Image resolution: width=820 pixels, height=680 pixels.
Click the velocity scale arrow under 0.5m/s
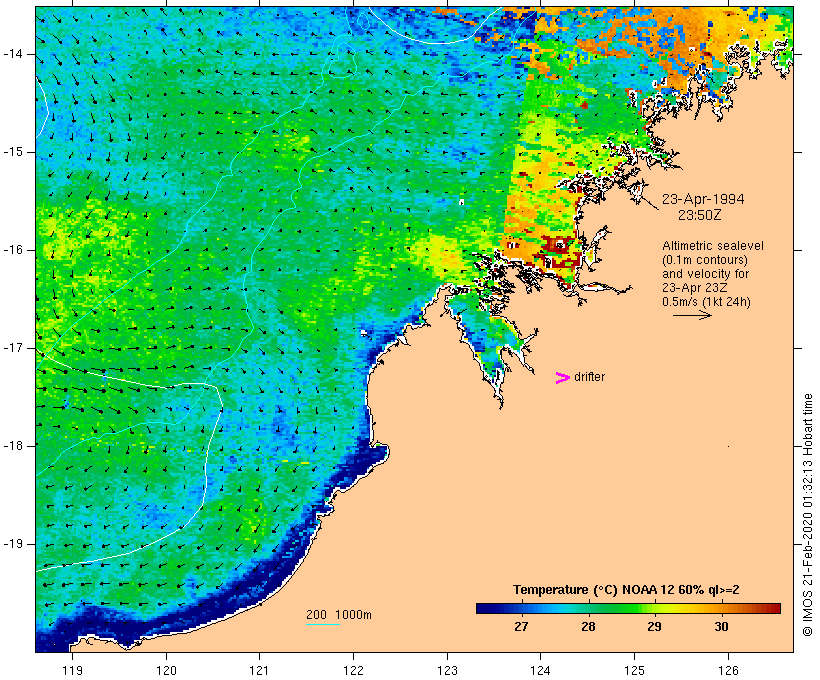point(692,315)
